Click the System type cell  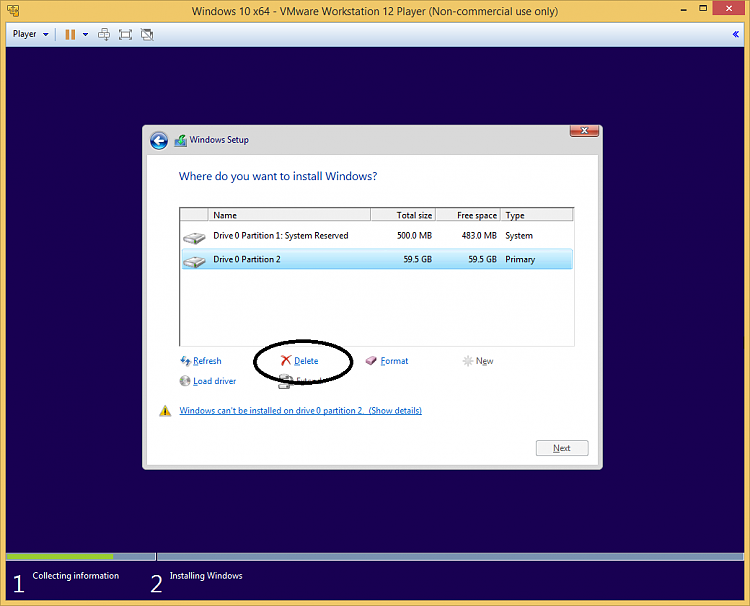pyautogui.click(x=519, y=236)
